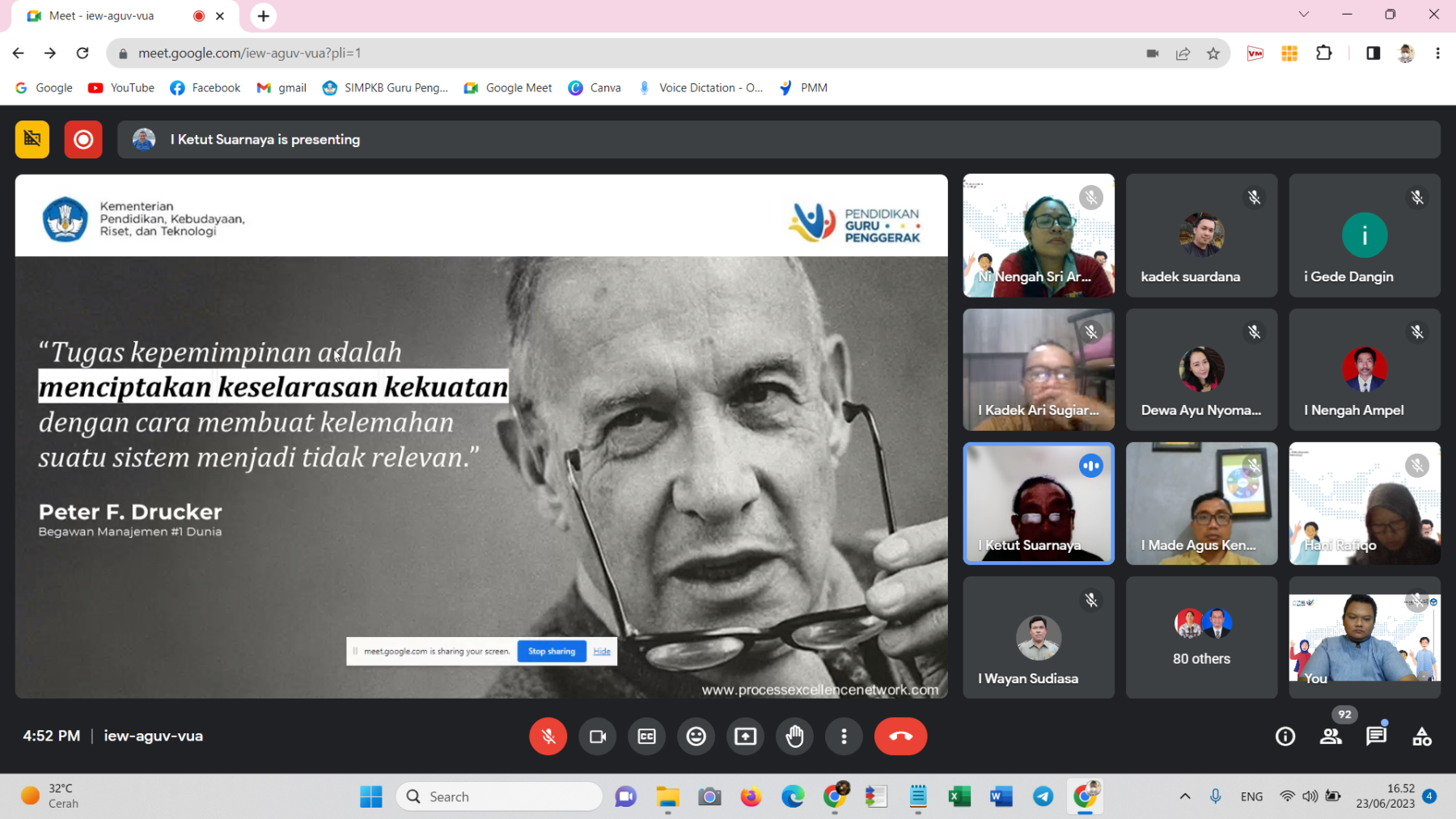Open the emoji reactions panel
The image size is (1456, 819).
tap(696, 737)
